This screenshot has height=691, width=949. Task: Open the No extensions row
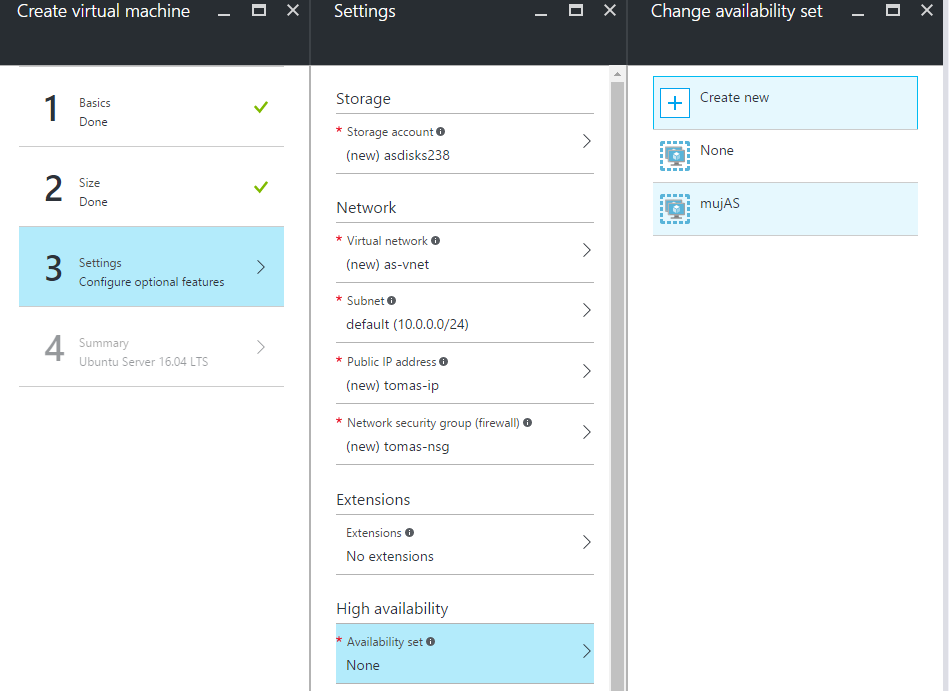[465, 545]
